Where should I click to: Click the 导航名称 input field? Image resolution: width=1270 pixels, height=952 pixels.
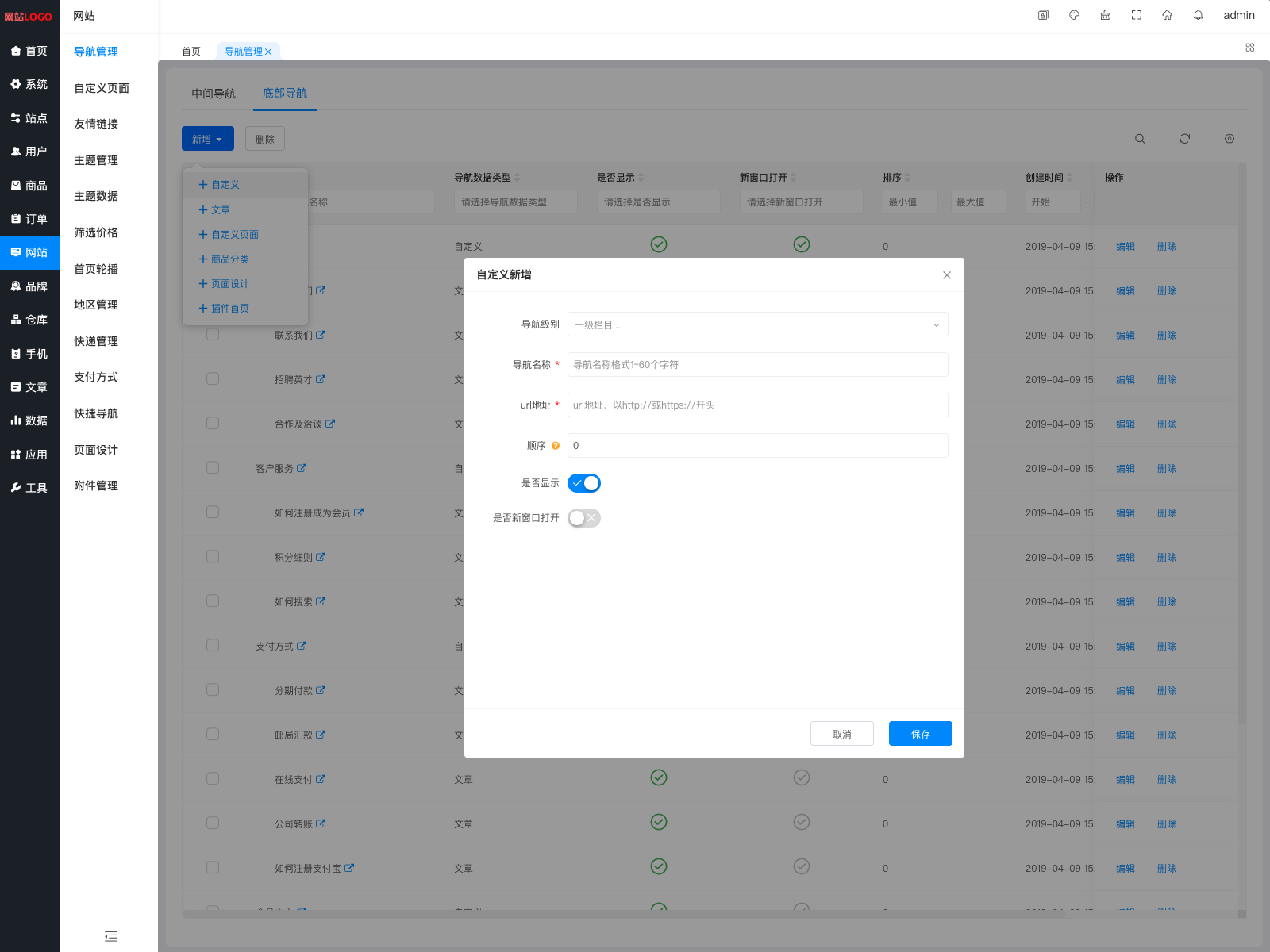[x=757, y=365]
